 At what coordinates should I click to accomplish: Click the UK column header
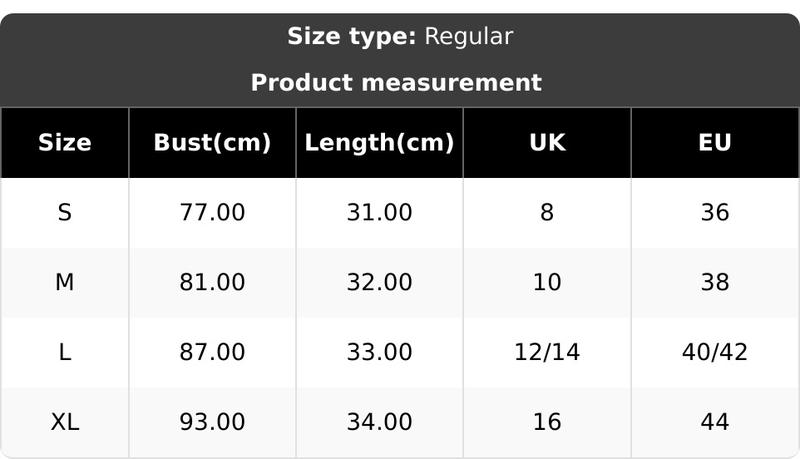pyautogui.click(x=547, y=143)
